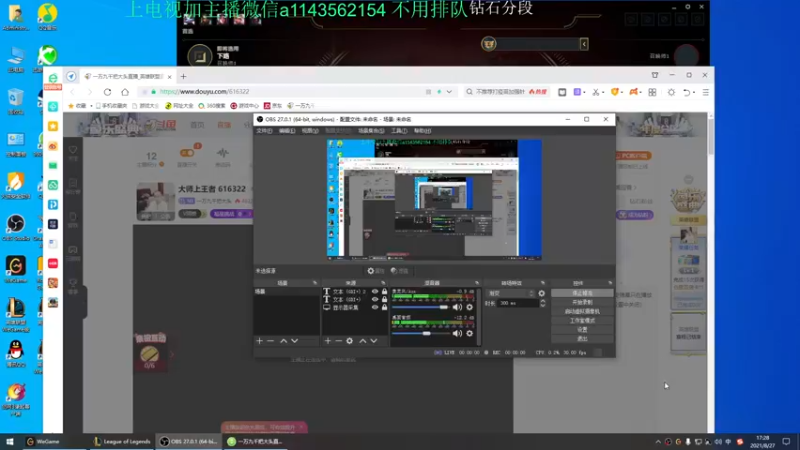The height and width of the screenshot is (450, 800).
Task: Open a new browser tab with plus
Action: click(183, 77)
